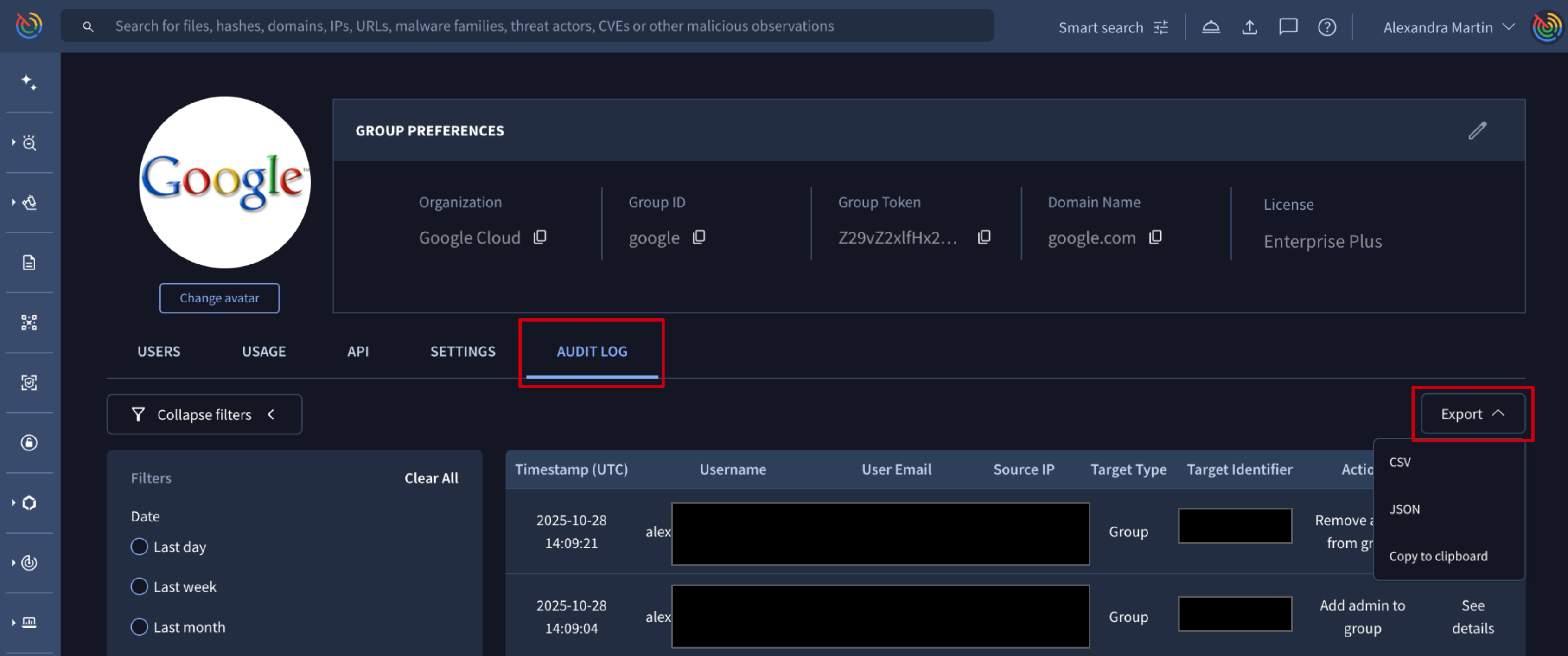Copy the Organization name Google Cloud

point(540,237)
